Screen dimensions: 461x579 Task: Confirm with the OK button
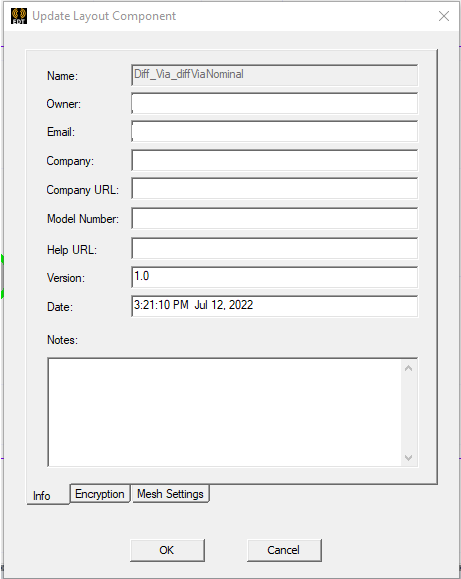(x=167, y=550)
